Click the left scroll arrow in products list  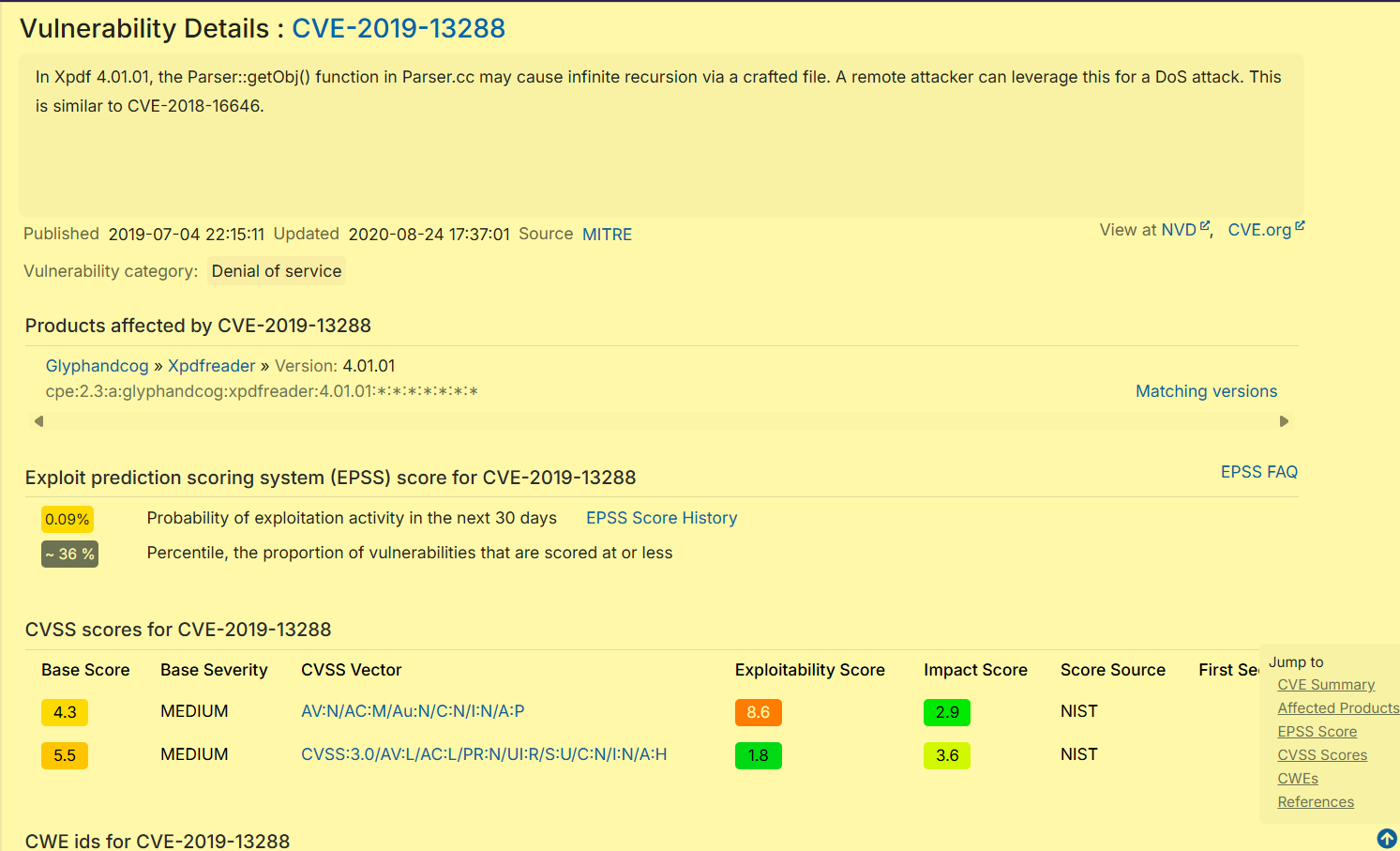pyautogui.click(x=38, y=421)
